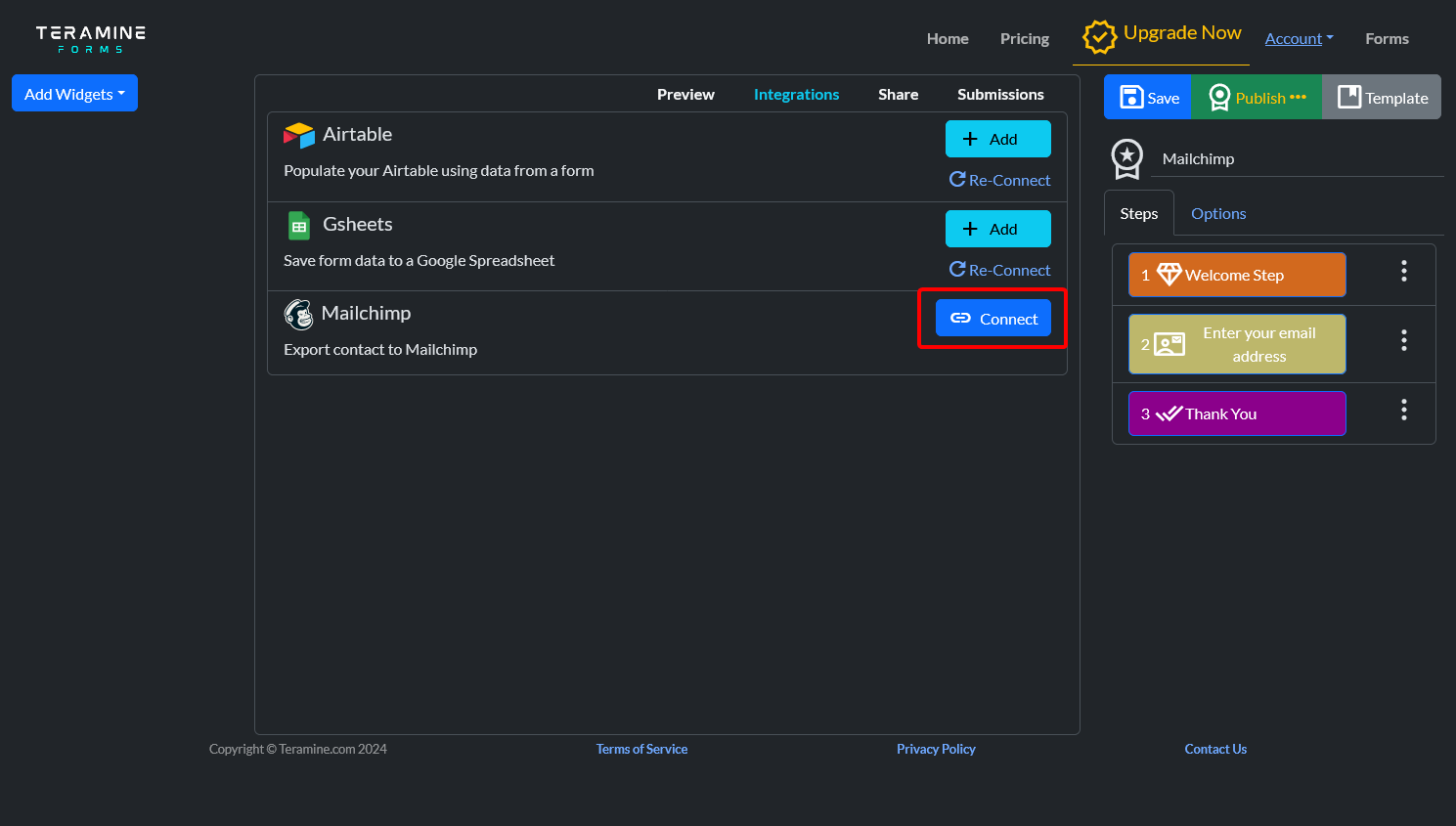This screenshot has height=826, width=1456.
Task: Select step 1 Welcome Step
Action: pos(1237,275)
